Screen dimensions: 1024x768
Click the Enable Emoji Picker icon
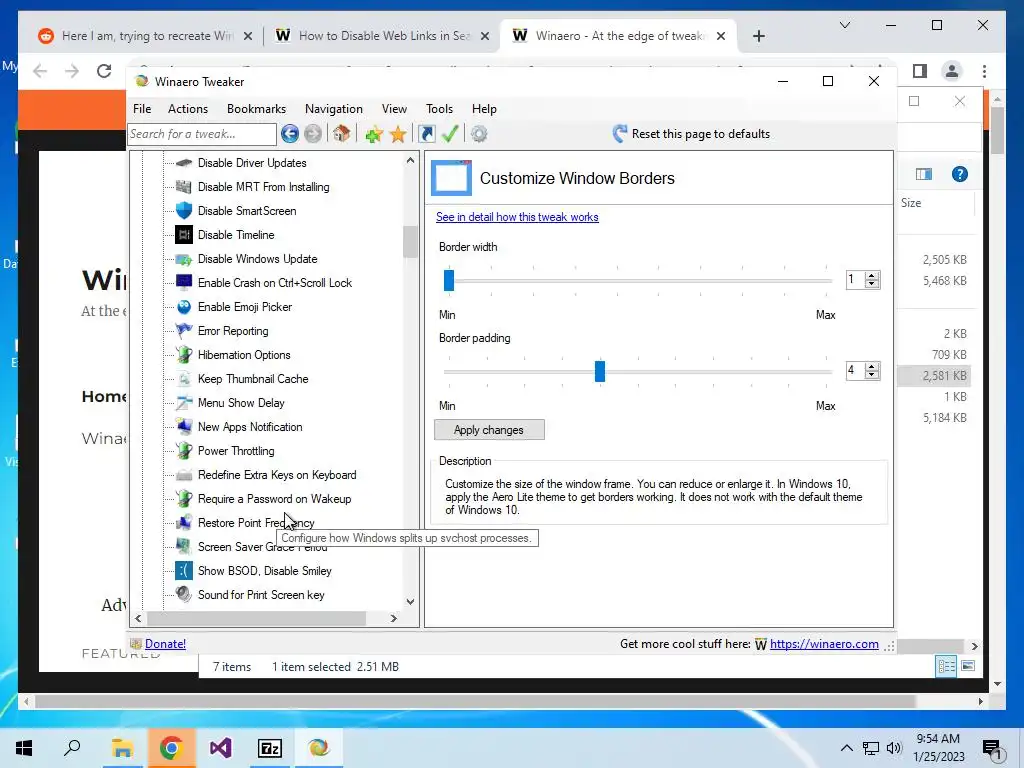[184, 306]
